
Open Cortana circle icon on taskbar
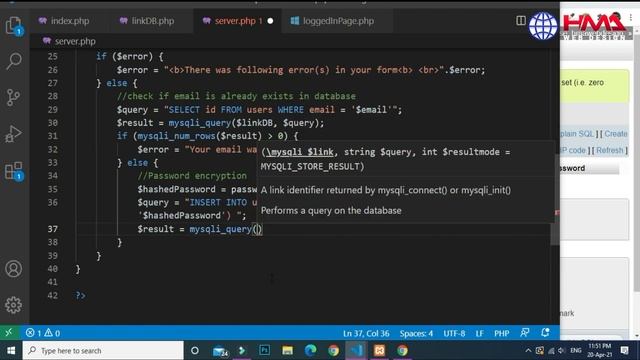pos(195,350)
